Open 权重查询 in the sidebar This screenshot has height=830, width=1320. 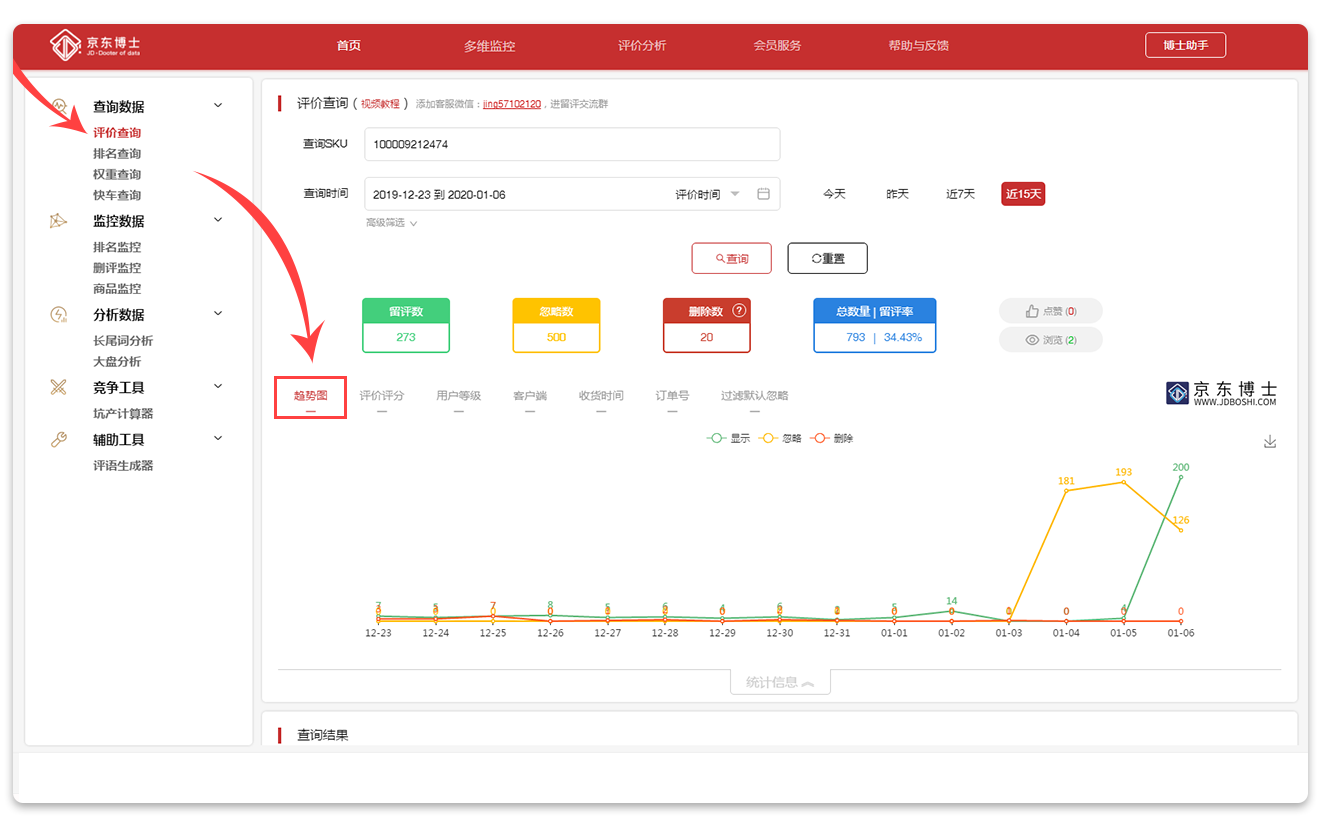pos(117,175)
